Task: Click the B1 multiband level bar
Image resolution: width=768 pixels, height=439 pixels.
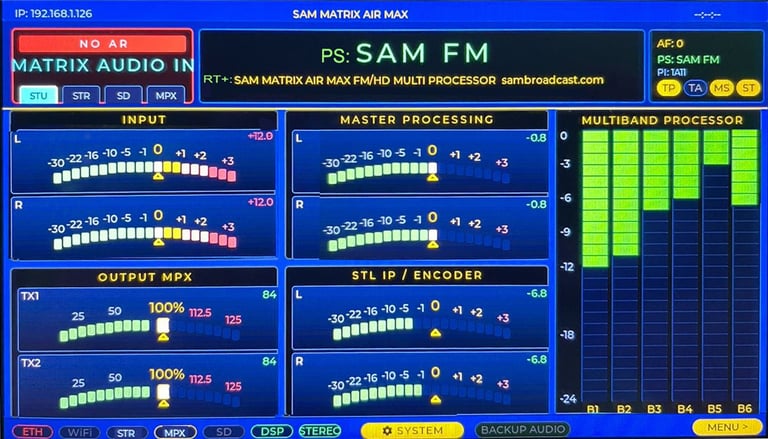Action: (x=595, y=266)
